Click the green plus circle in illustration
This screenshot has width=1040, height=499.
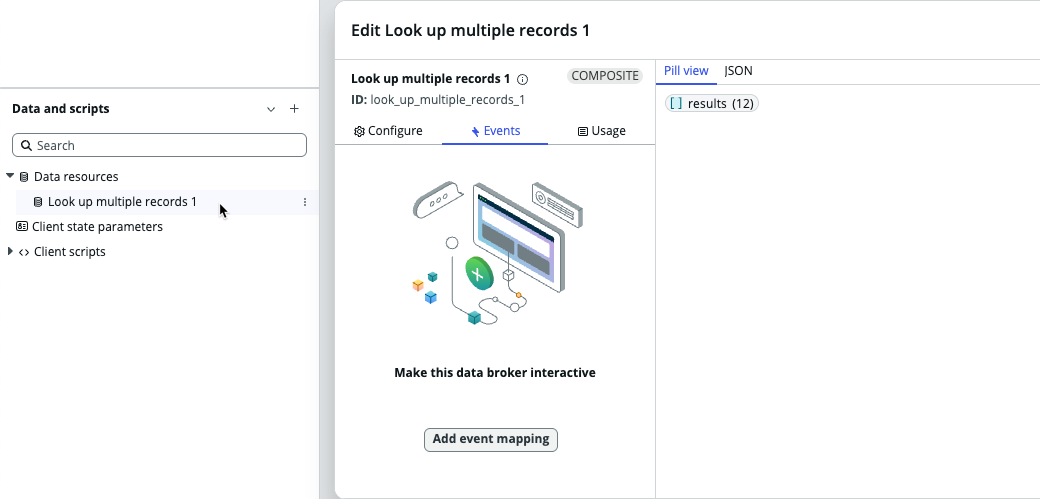point(479,273)
